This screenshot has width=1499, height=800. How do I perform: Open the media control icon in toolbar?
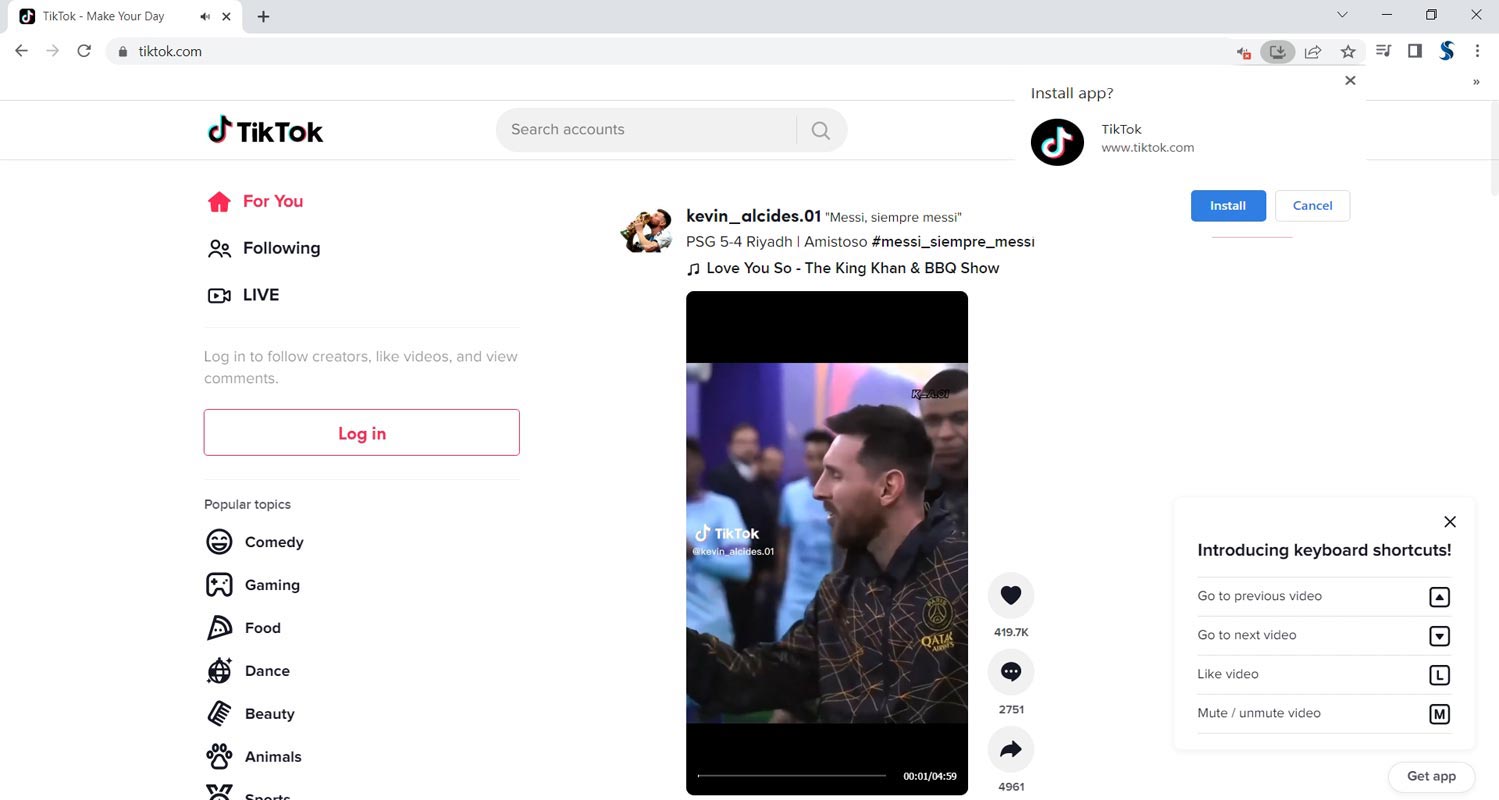click(x=1383, y=51)
